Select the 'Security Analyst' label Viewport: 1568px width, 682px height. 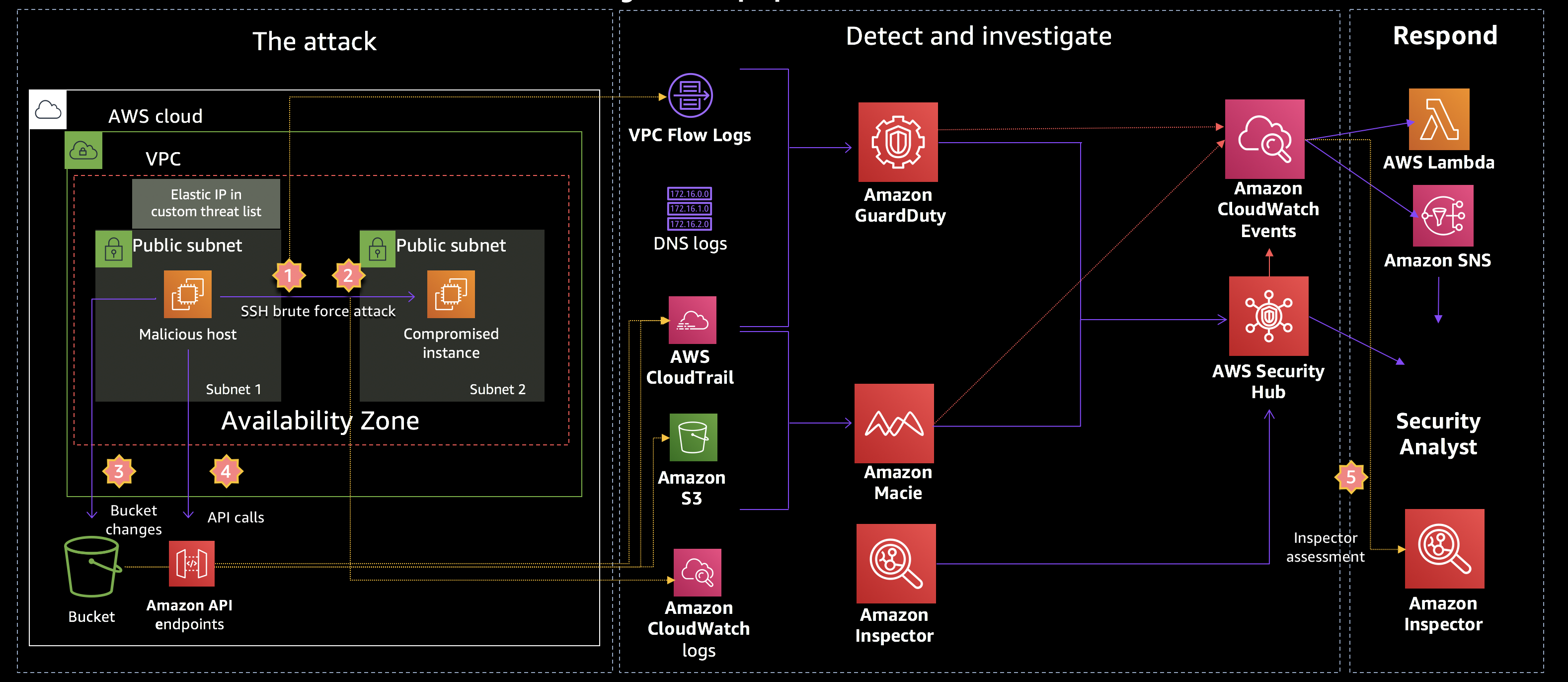[1438, 433]
